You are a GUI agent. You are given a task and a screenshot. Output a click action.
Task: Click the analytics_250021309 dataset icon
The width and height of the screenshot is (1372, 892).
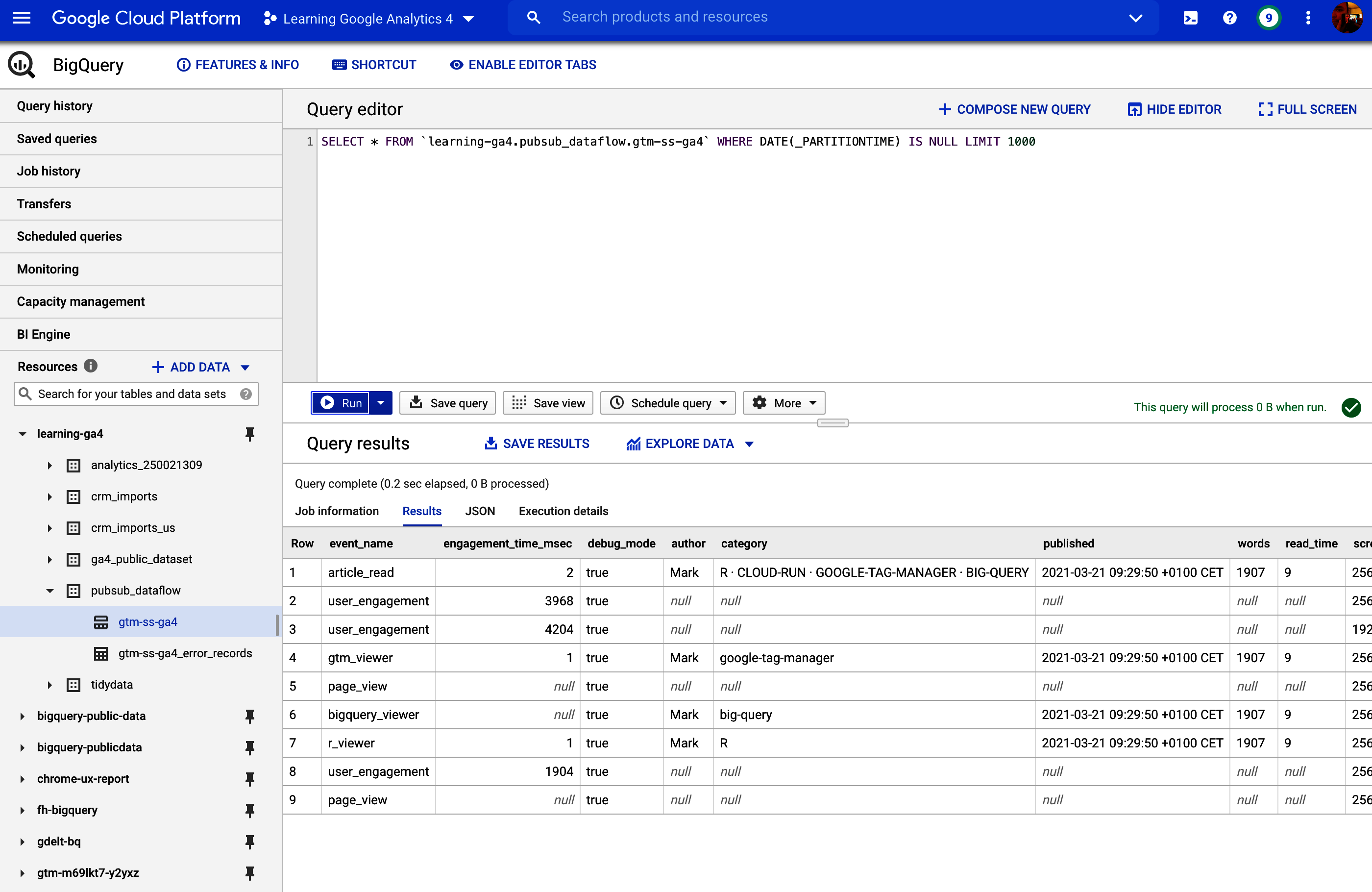[73, 465]
